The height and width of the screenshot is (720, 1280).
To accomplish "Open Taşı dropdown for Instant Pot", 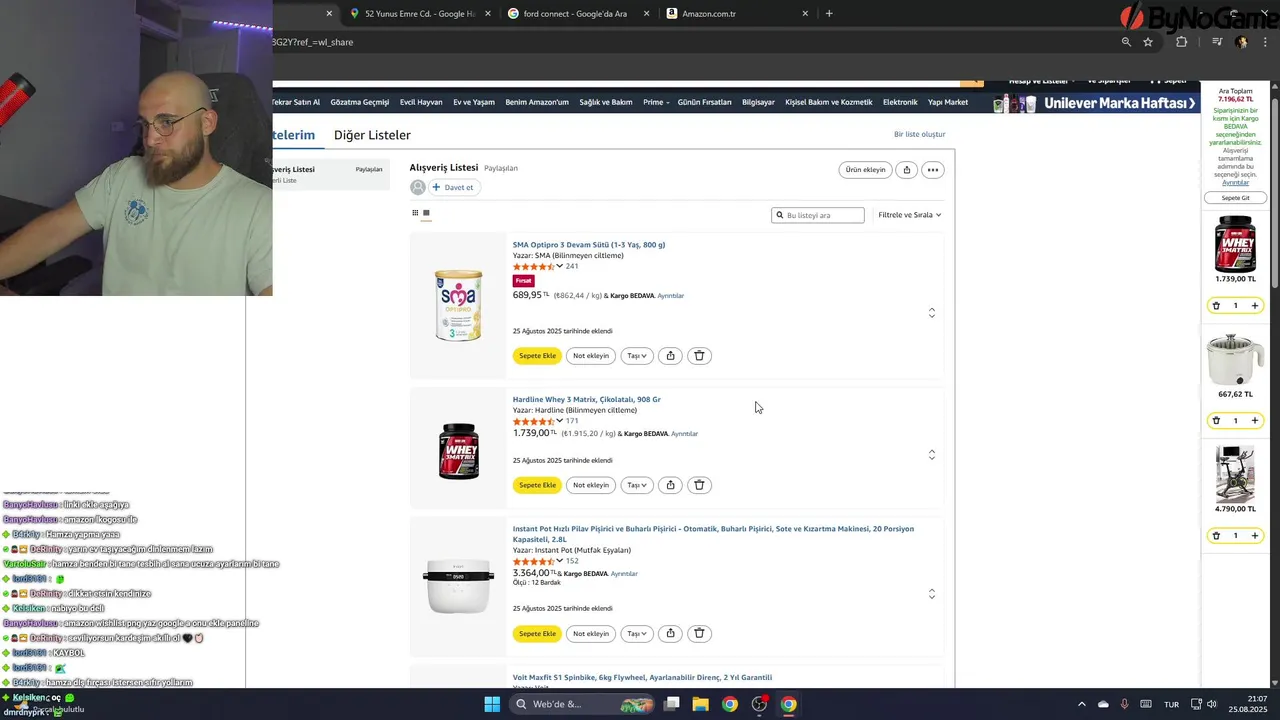I will point(636,633).
